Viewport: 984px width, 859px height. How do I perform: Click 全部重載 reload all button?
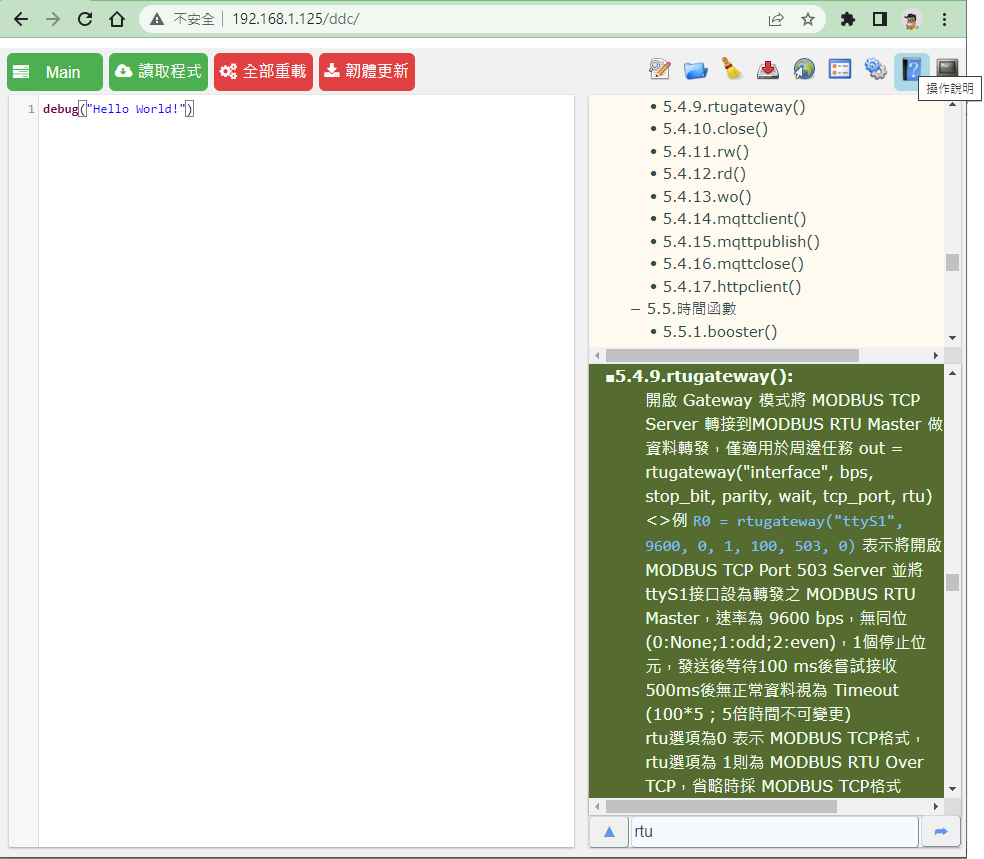(264, 72)
